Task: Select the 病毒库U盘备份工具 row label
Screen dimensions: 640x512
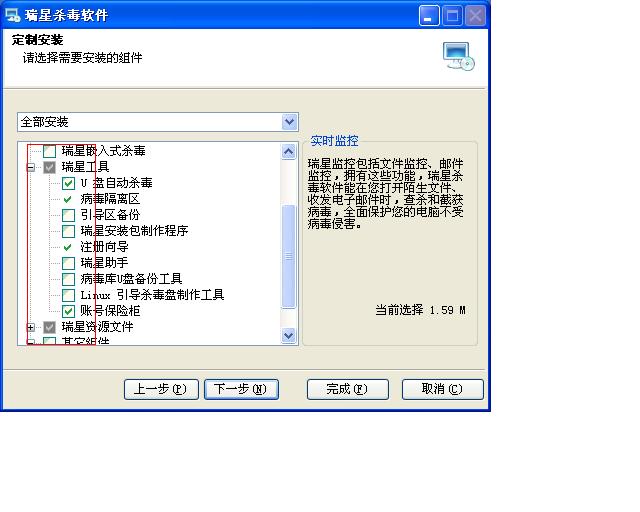Action: pyautogui.click(x=131, y=279)
